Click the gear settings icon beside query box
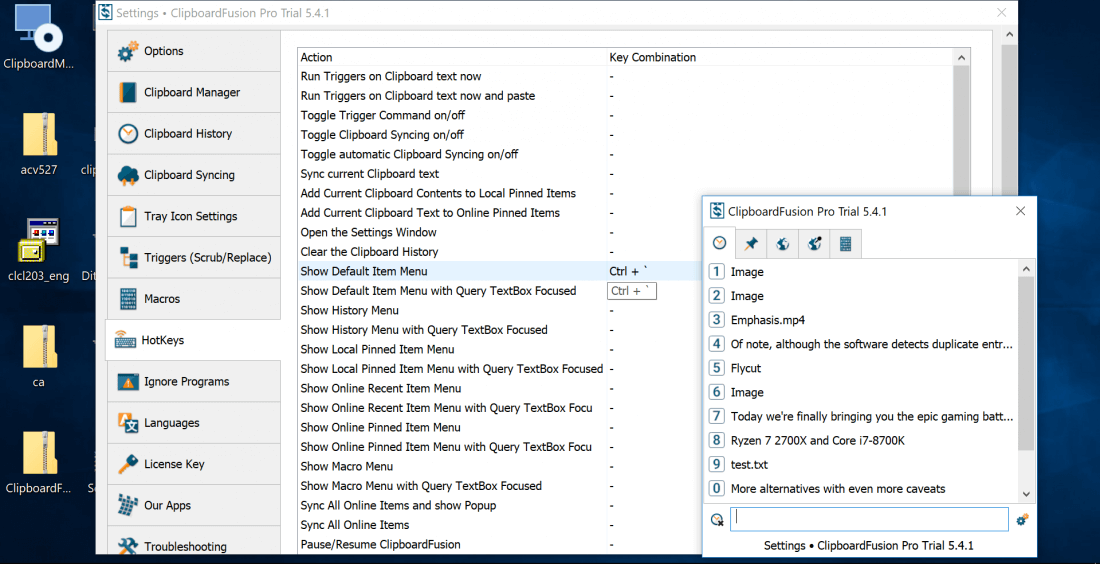The height and width of the screenshot is (564, 1100). pyautogui.click(x=1022, y=520)
